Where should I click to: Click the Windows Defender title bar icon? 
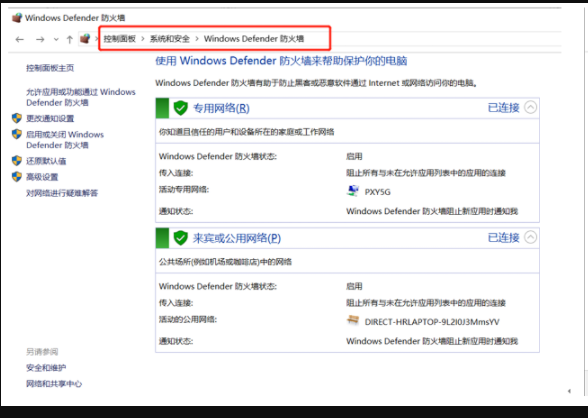[17, 18]
